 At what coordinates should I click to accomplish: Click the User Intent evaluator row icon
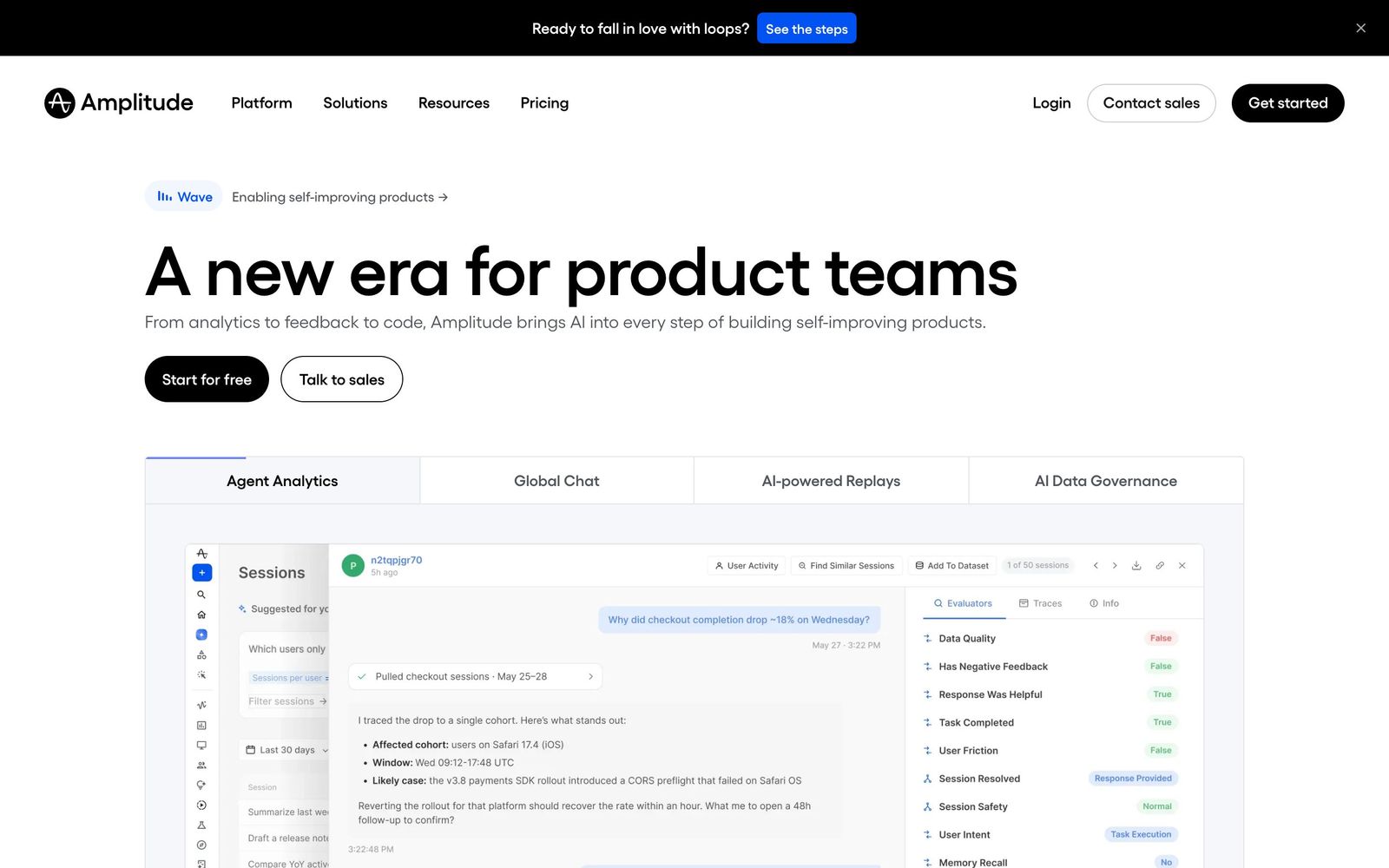point(928,834)
